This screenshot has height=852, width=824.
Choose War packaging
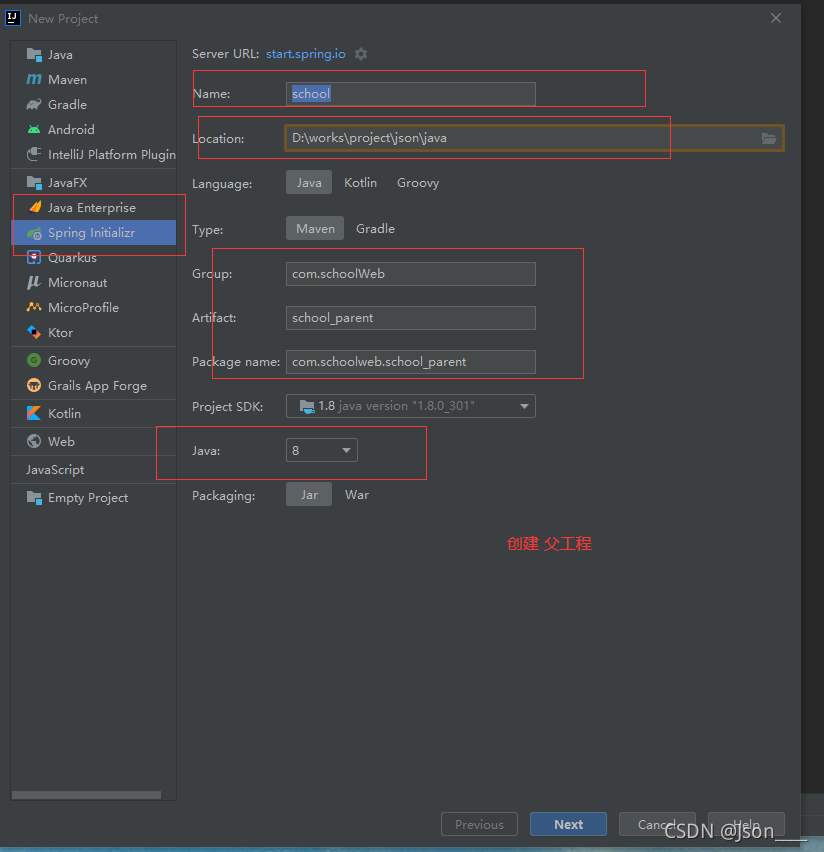357,494
